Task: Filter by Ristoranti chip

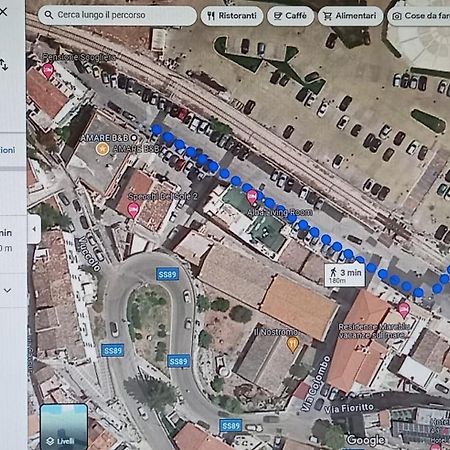Action: pos(232,16)
